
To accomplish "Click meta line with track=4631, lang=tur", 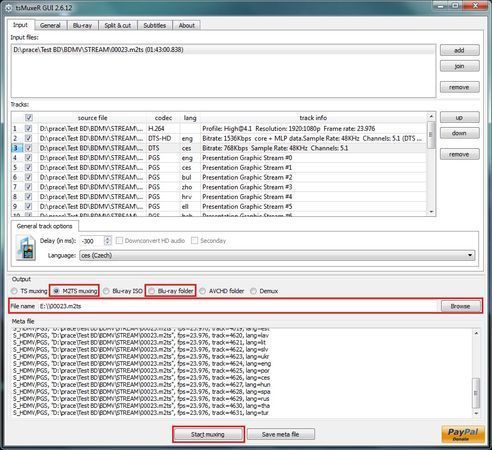I will coord(141,413).
